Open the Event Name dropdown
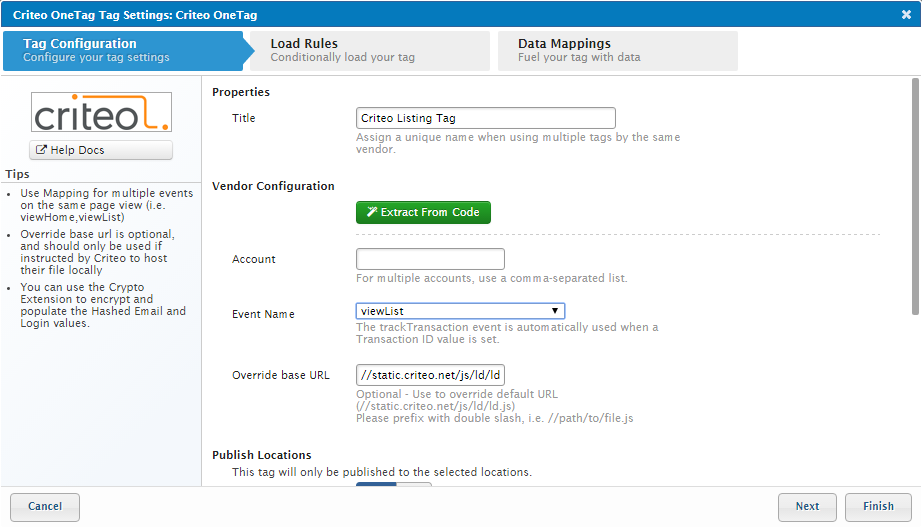The image size is (922, 527). [460, 311]
